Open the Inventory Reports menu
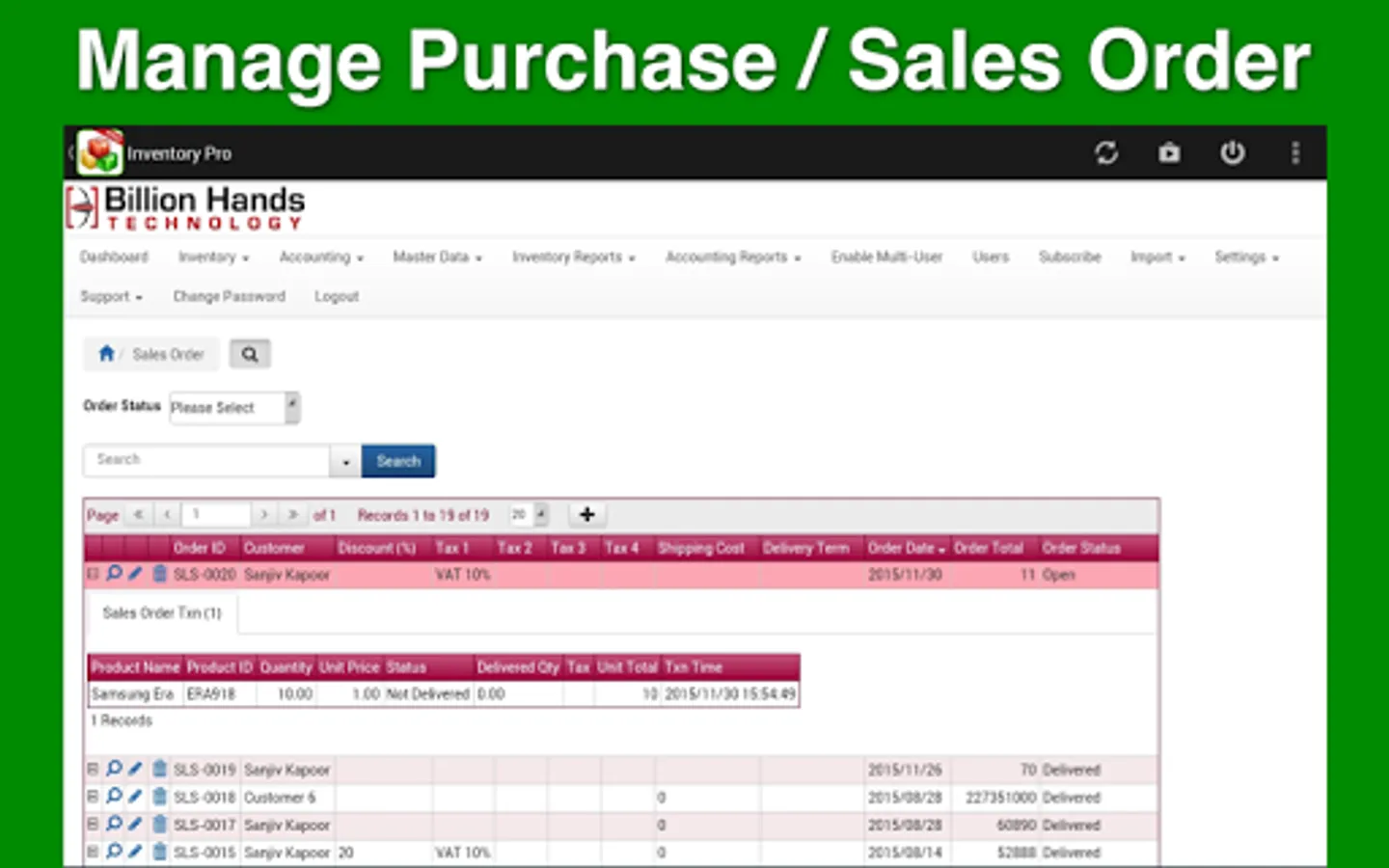 pos(573,257)
